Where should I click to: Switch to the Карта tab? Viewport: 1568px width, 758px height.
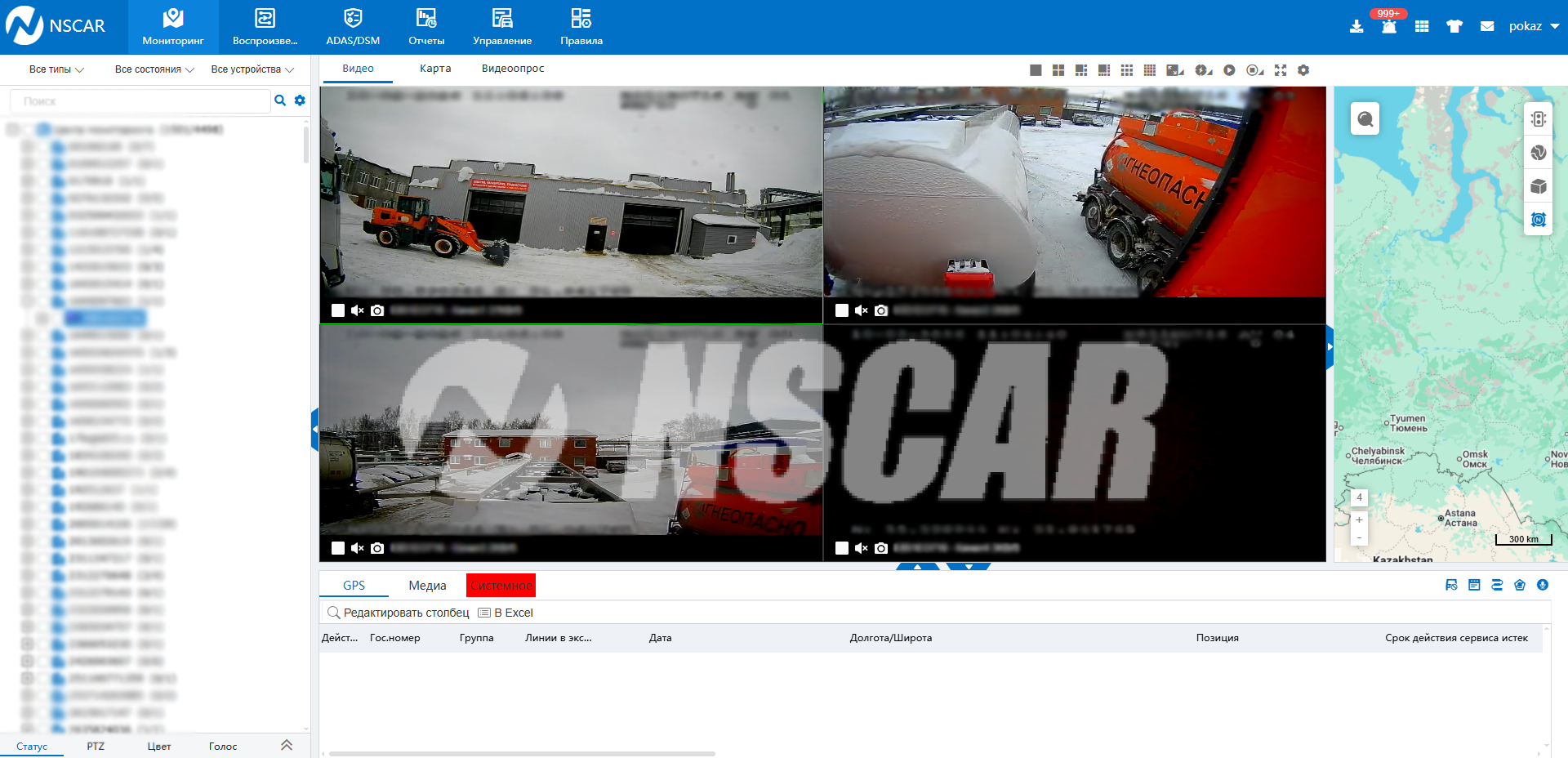435,69
